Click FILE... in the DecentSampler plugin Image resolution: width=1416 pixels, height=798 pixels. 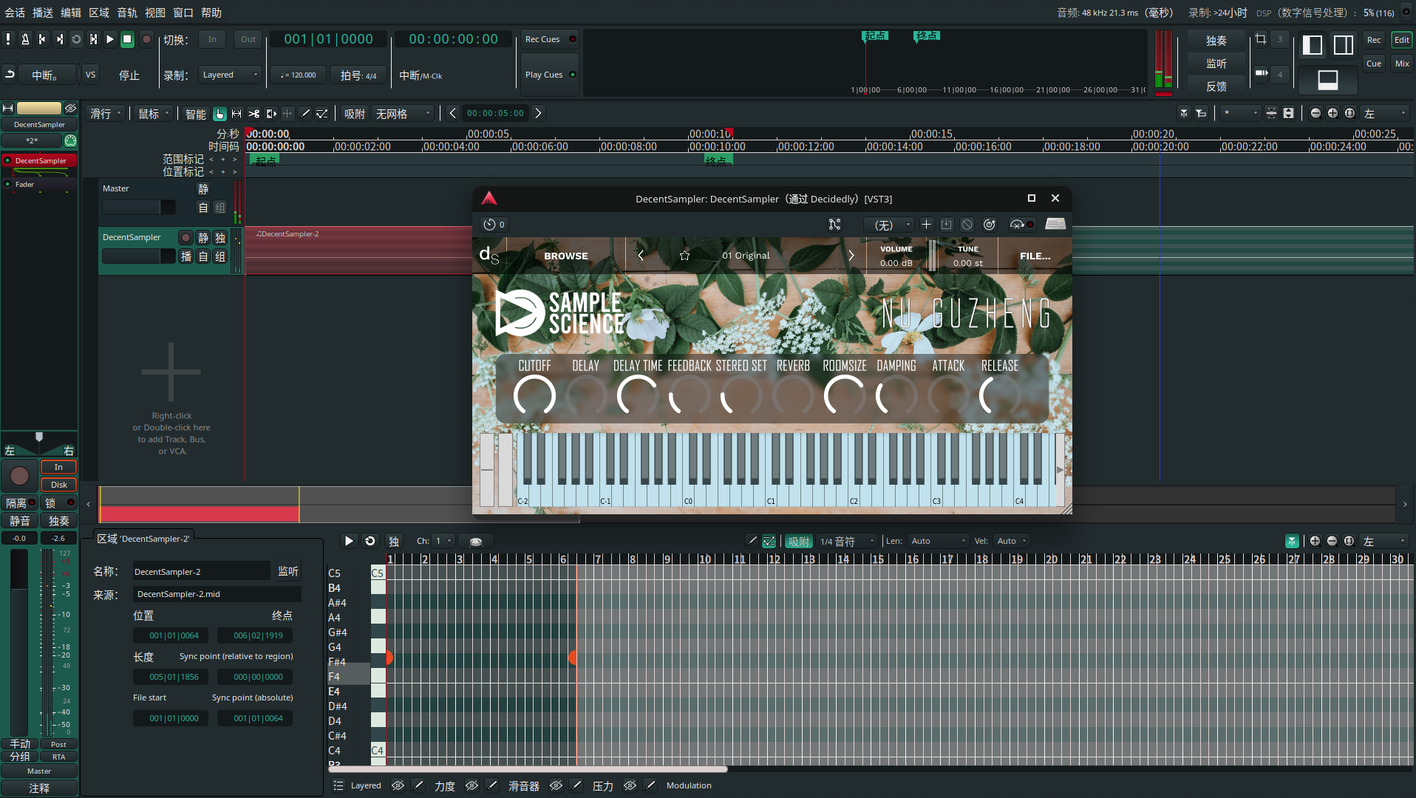click(x=1035, y=256)
